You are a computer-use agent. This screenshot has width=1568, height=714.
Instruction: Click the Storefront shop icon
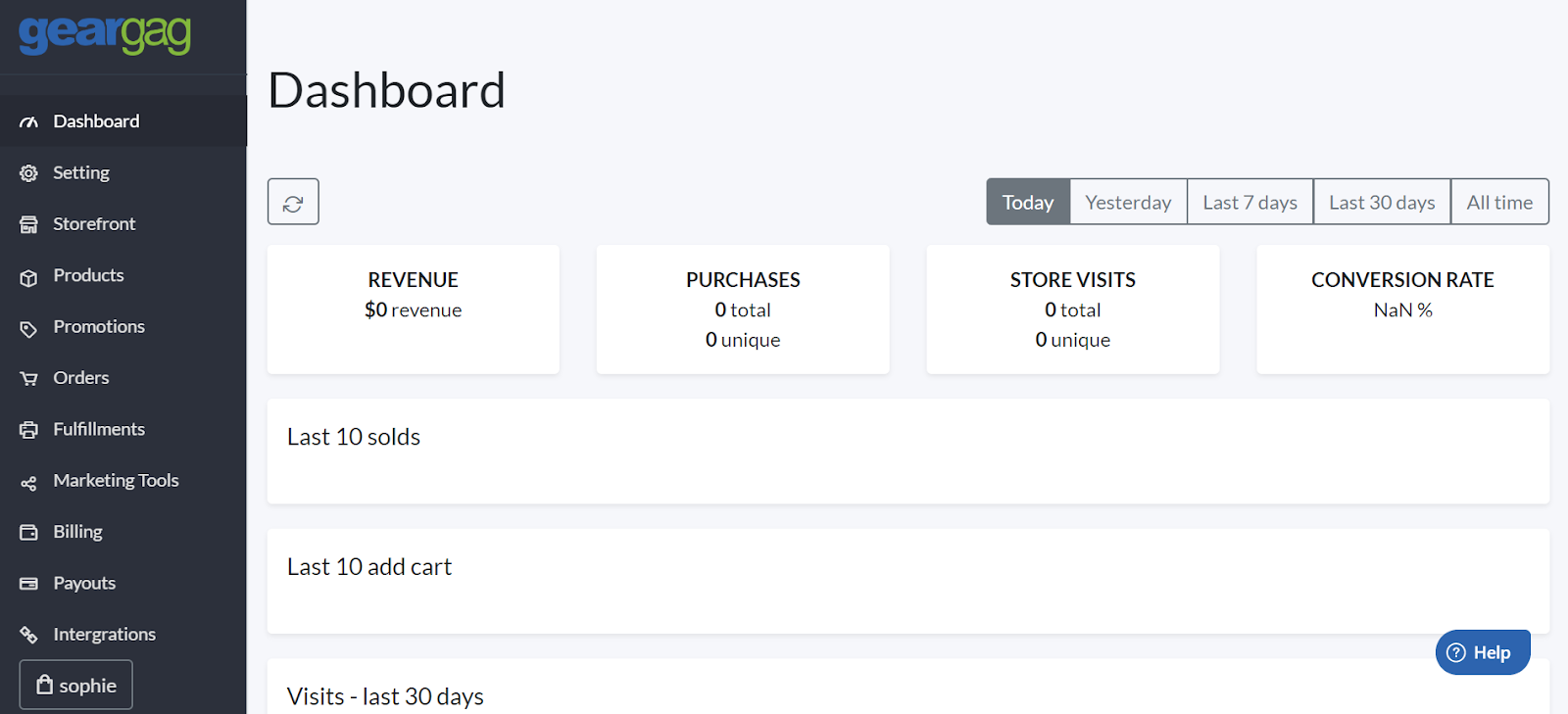[x=28, y=224]
